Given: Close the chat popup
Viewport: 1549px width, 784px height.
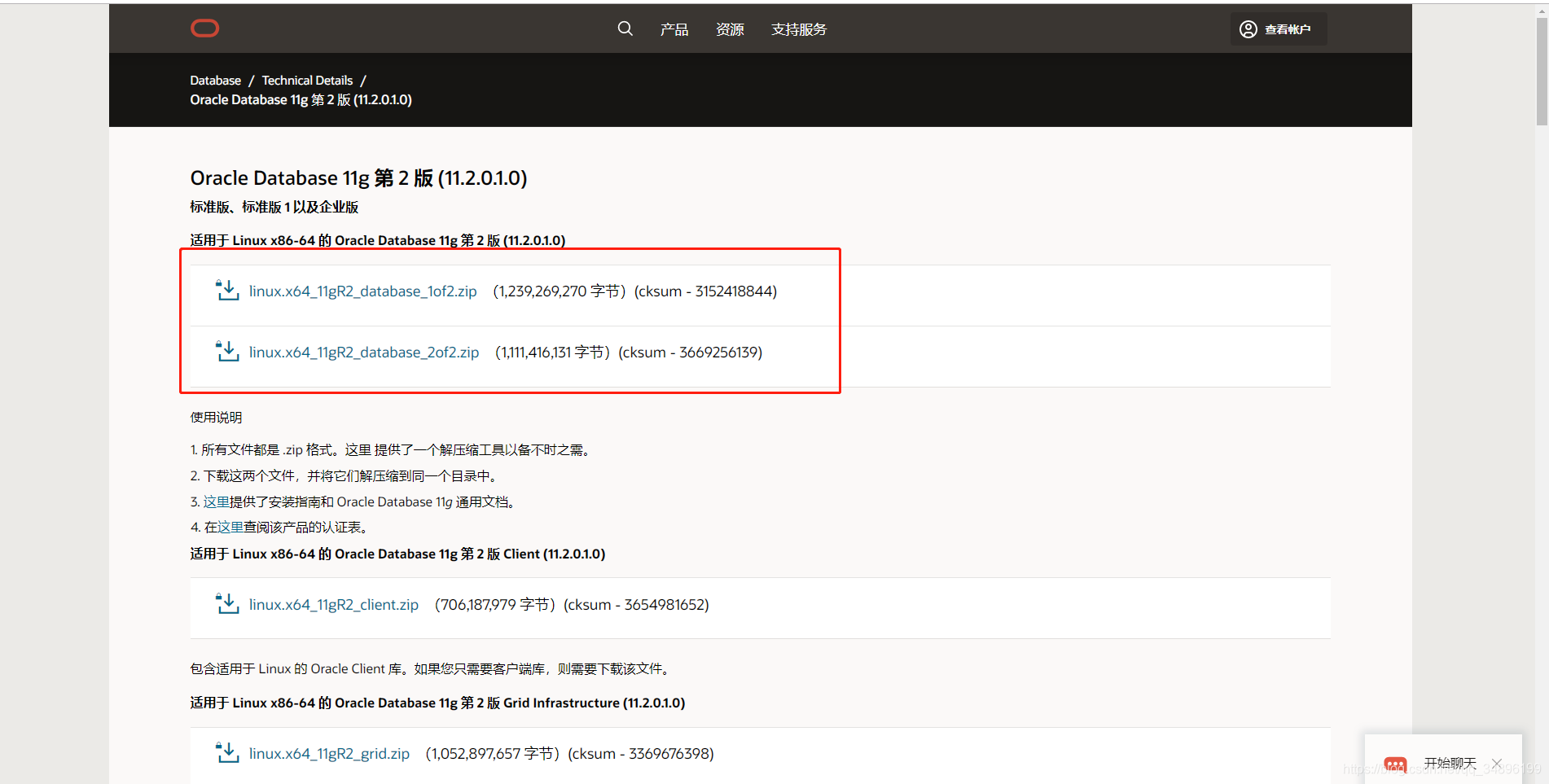Looking at the screenshot, I should [x=1497, y=763].
